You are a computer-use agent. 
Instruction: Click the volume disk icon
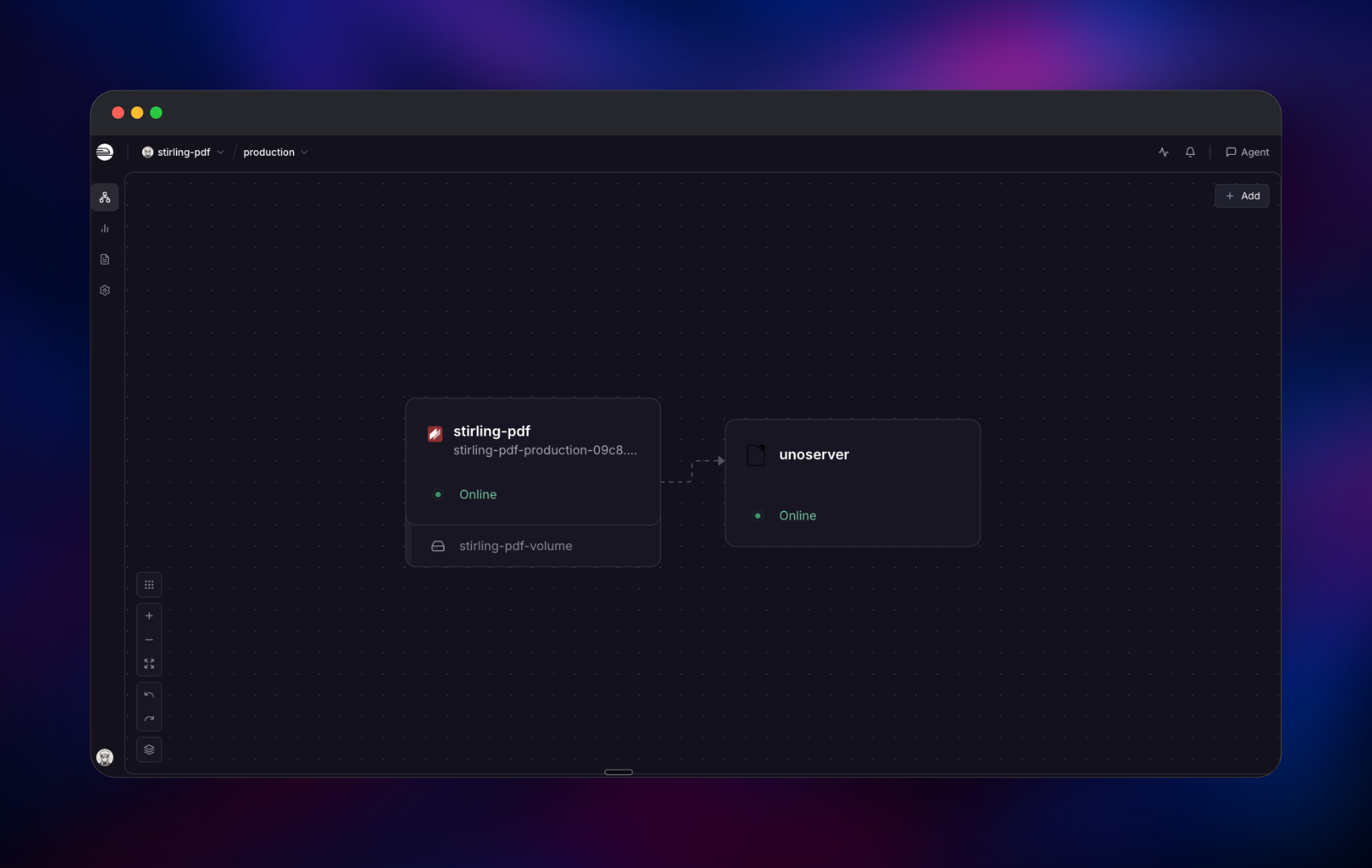pyautogui.click(x=438, y=546)
